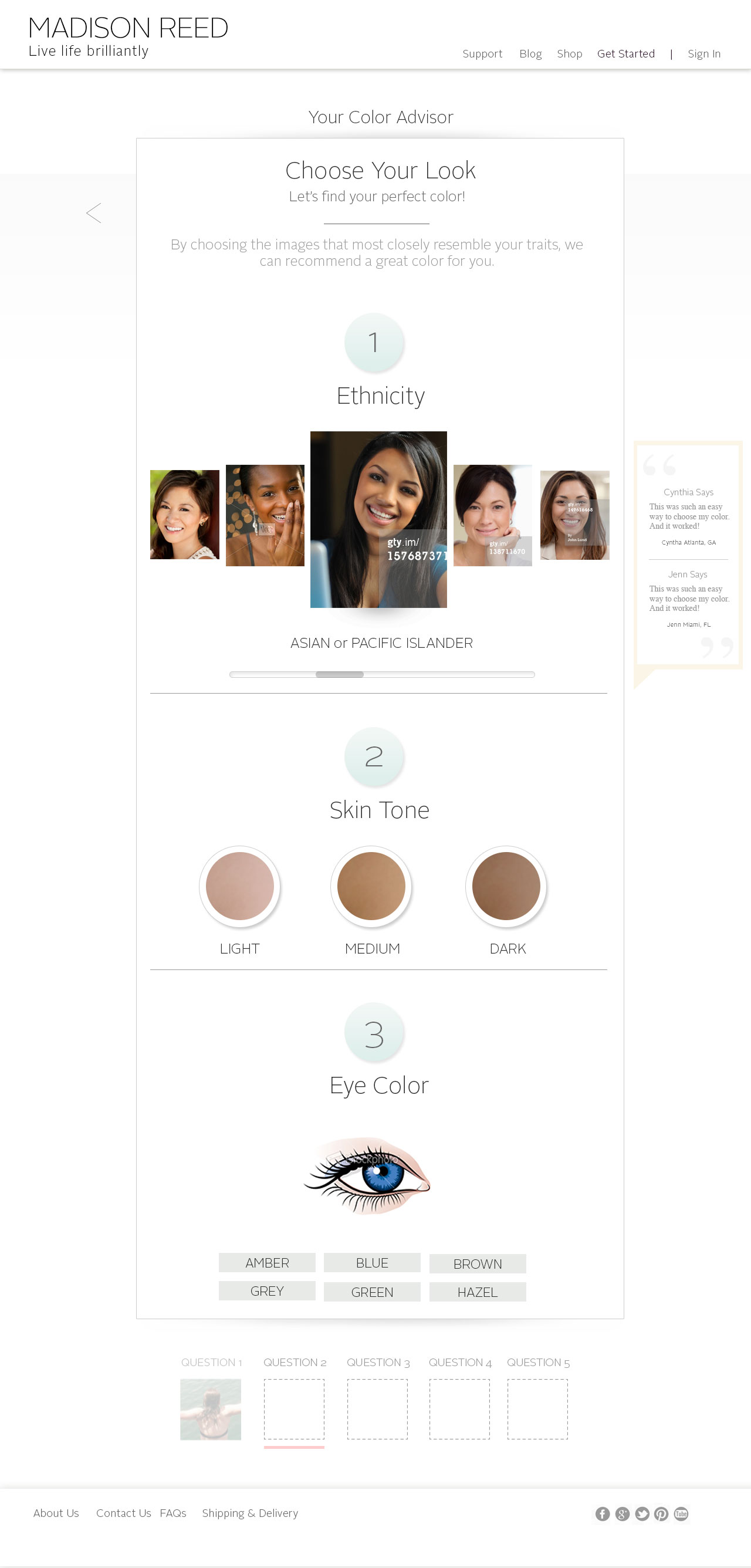The image size is (751, 1568).
Task: Click the Madison Reed logo
Action: [128, 36]
